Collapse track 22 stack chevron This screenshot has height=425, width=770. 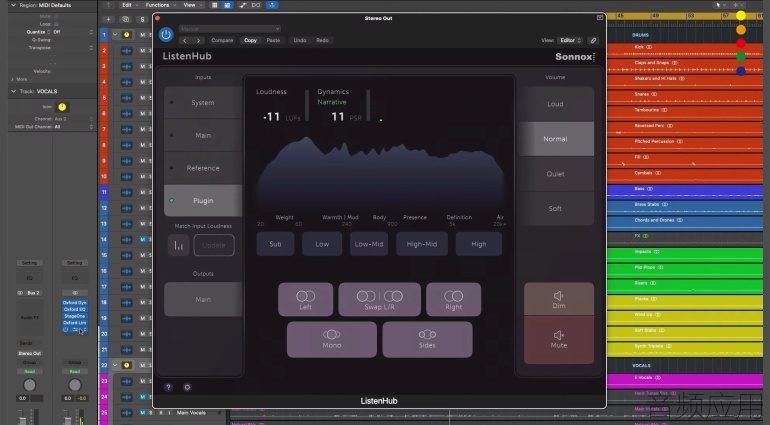pos(115,365)
